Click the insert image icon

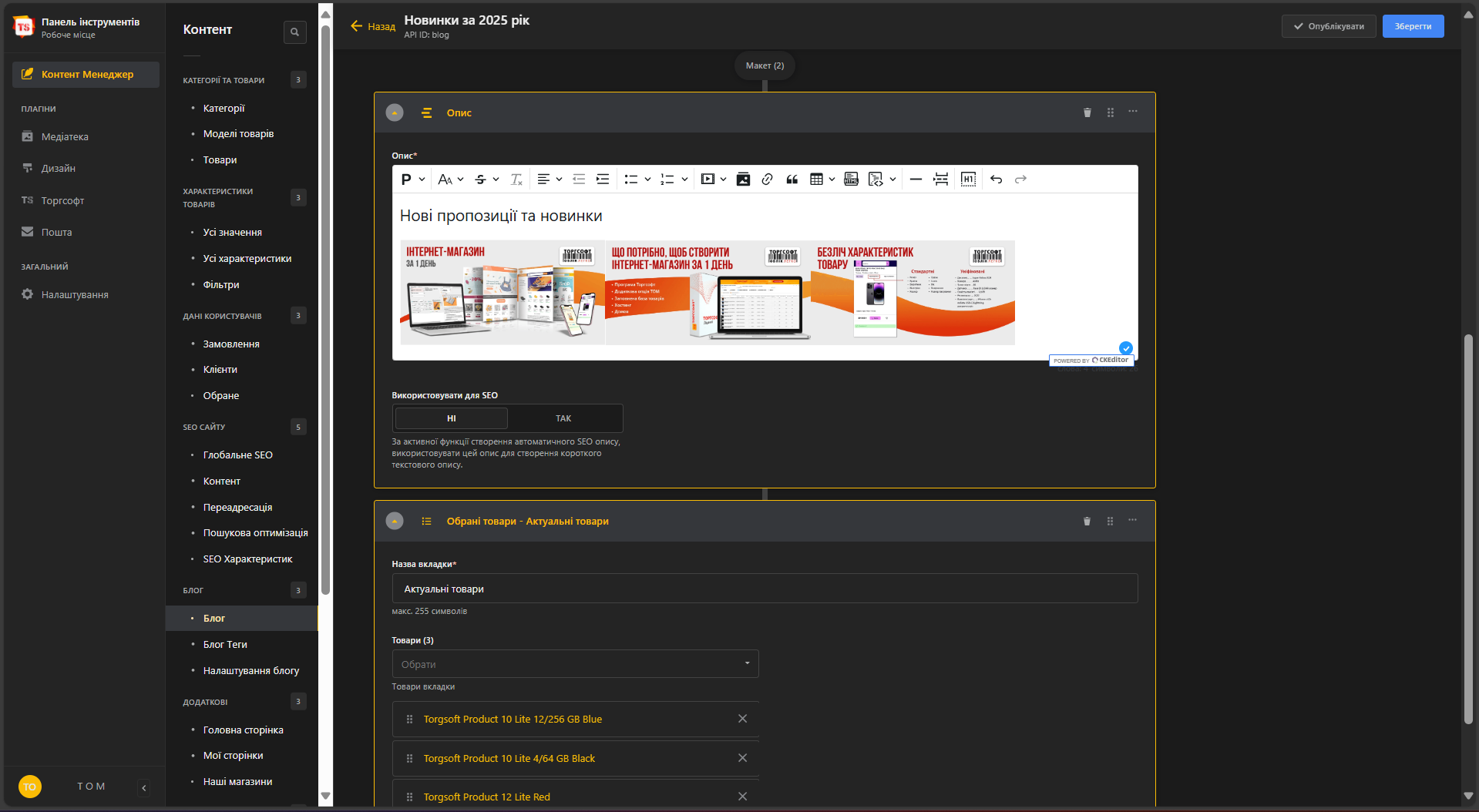[x=743, y=180]
